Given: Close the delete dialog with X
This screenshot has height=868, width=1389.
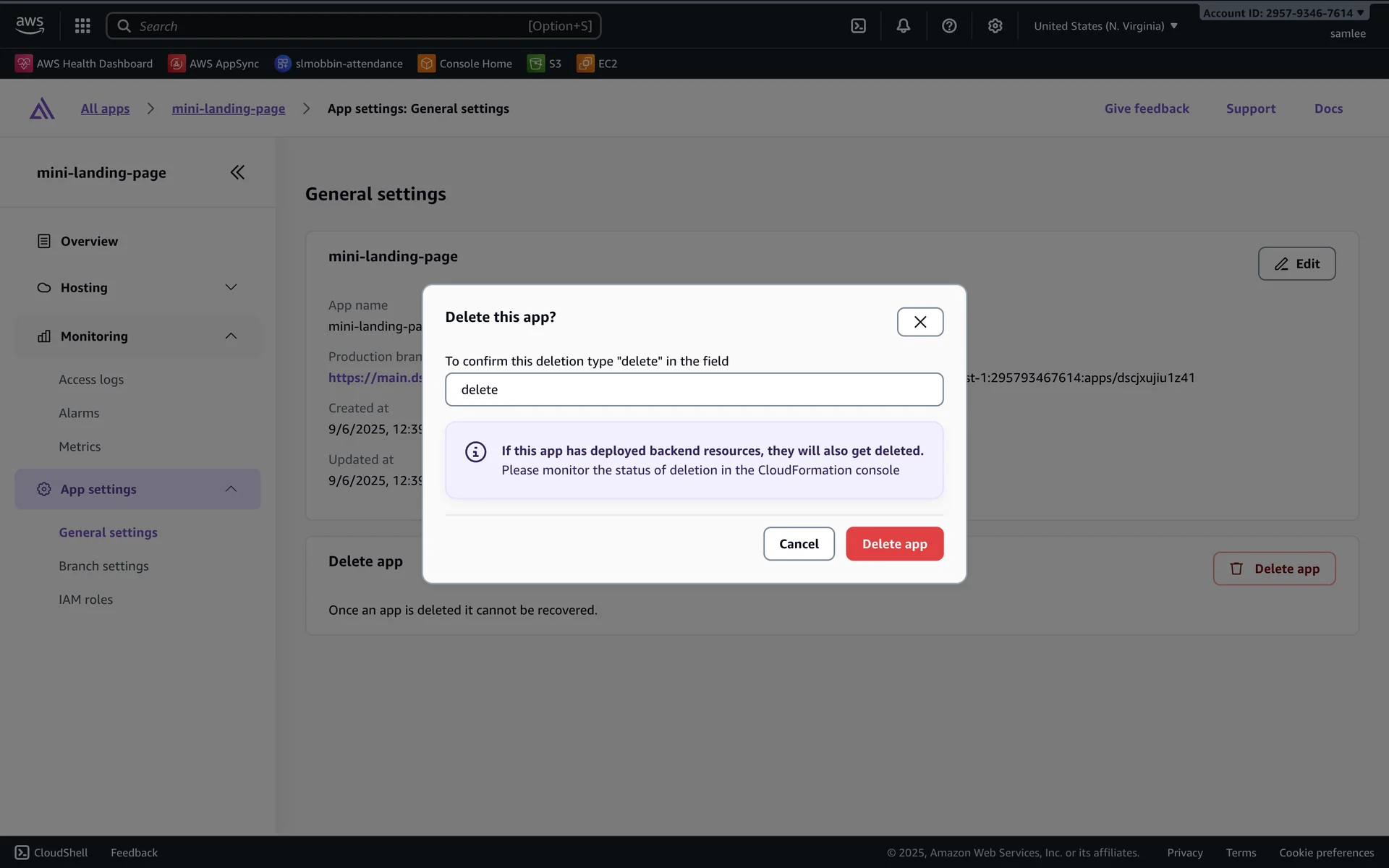Looking at the screenshot, I should click(x=919, y=322).
